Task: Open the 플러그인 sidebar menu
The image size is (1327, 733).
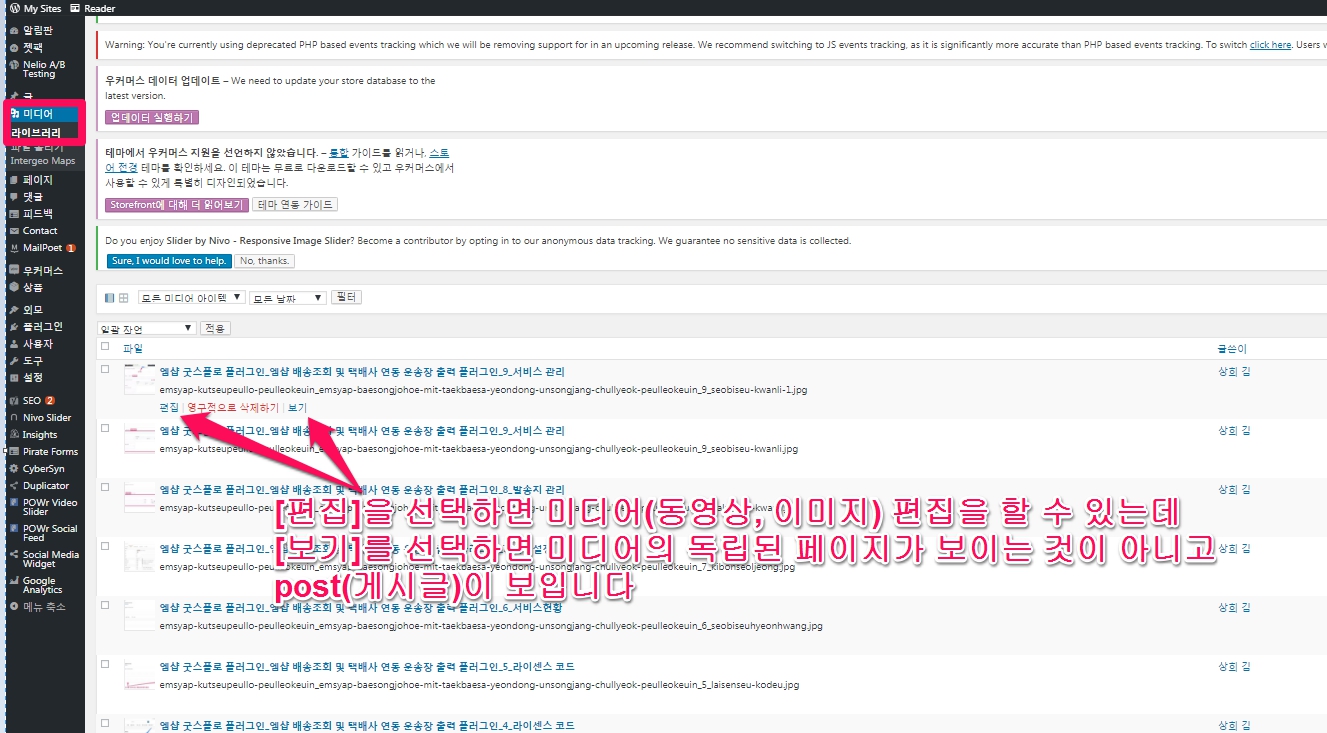Action: (42, 327)
